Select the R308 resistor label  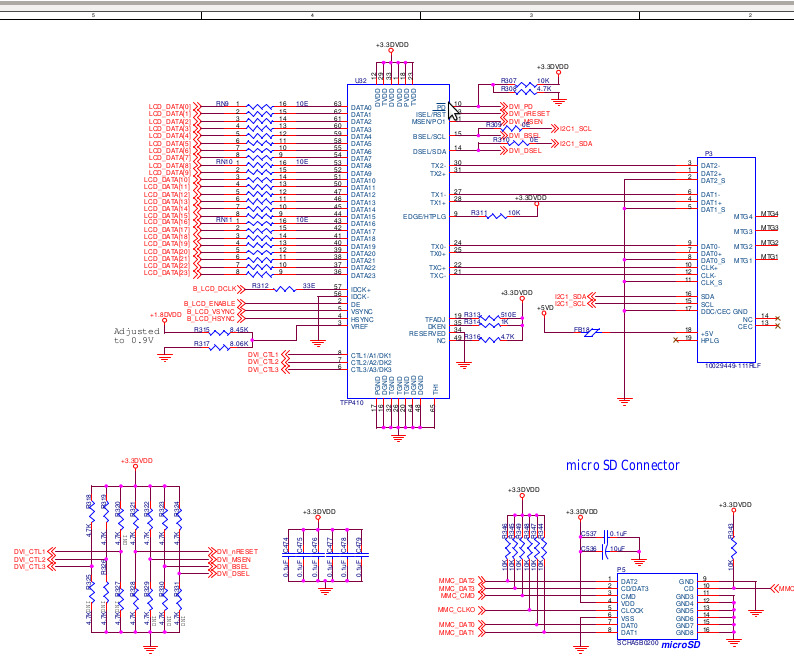coord(508,89)
